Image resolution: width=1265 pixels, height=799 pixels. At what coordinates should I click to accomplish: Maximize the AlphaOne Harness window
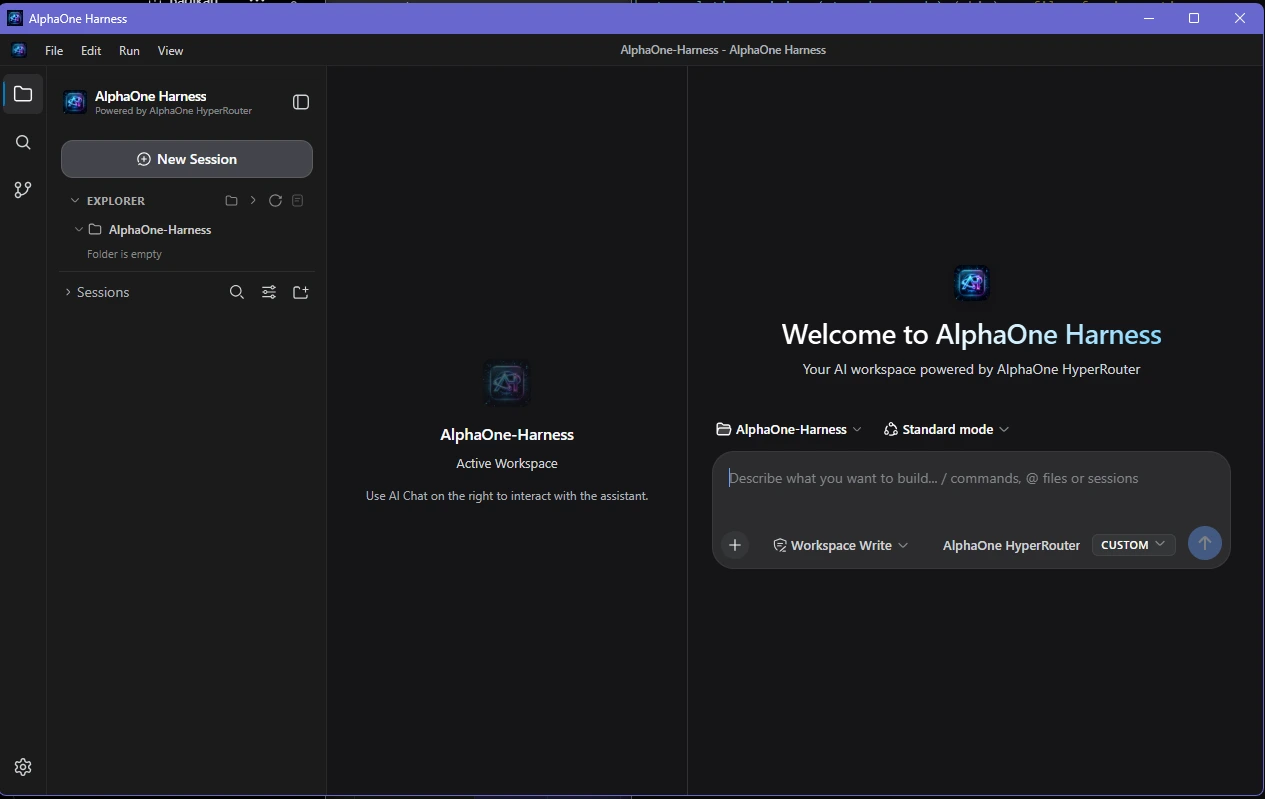pyautogui.click(x=1193, y=18)
